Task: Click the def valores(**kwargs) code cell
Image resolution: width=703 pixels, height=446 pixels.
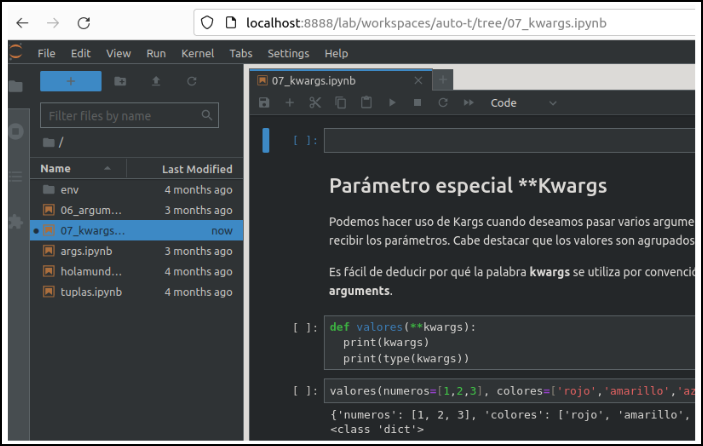Action: (509, 342)
